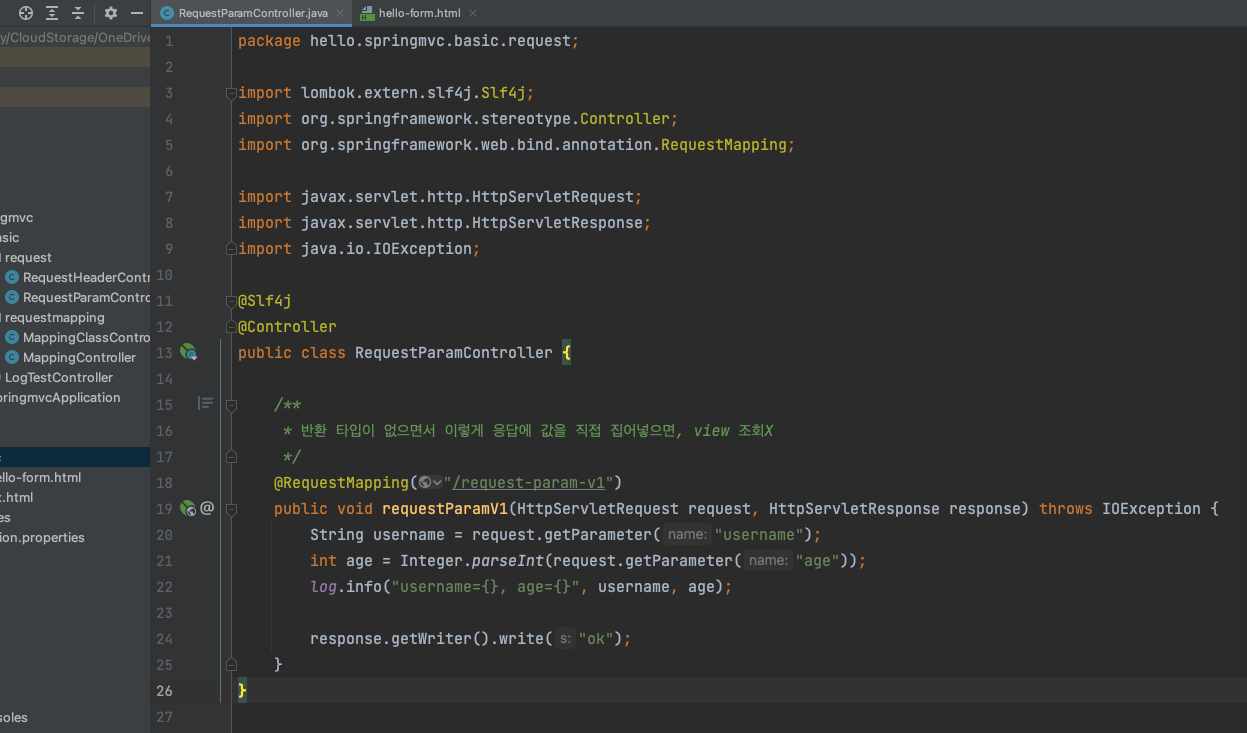Click the IOException in the throws clause
Viewport: 1247px width, 733px height.
1151,508
